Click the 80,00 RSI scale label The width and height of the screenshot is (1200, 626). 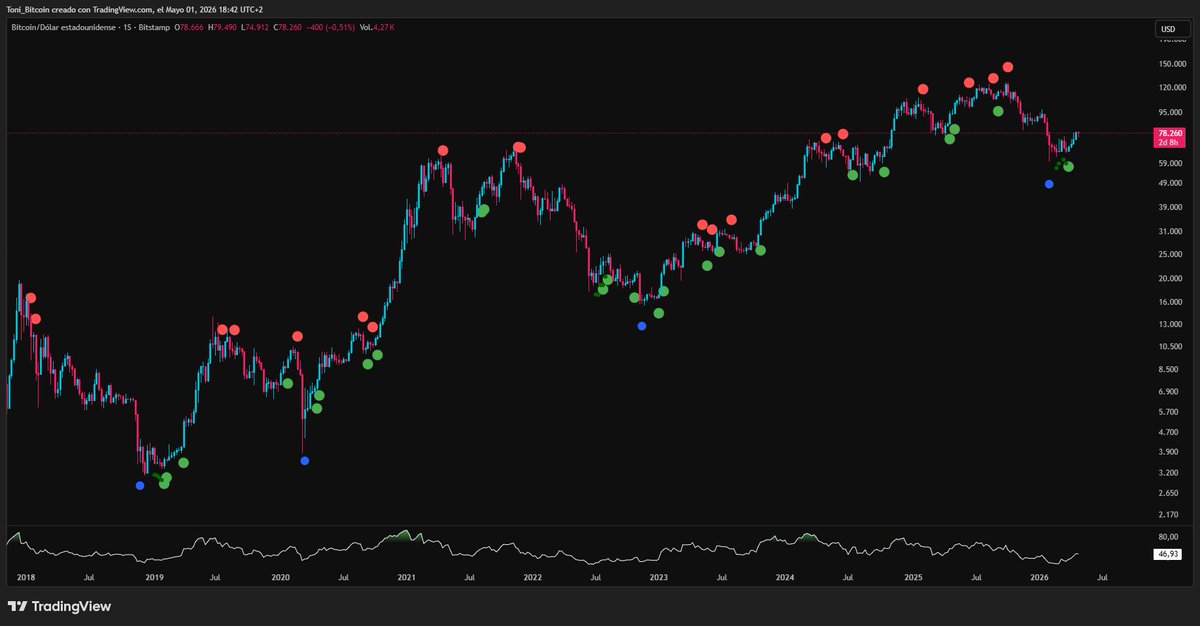1168,536
